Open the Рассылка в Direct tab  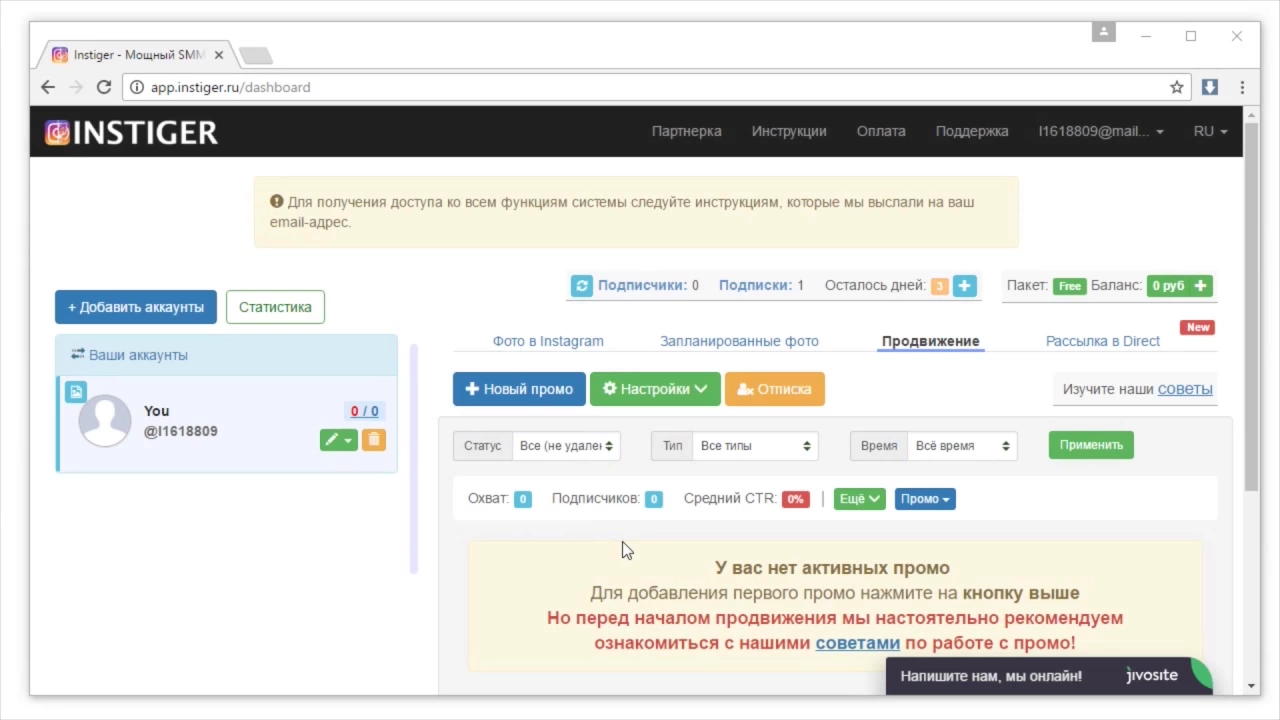coord(1102,341)
